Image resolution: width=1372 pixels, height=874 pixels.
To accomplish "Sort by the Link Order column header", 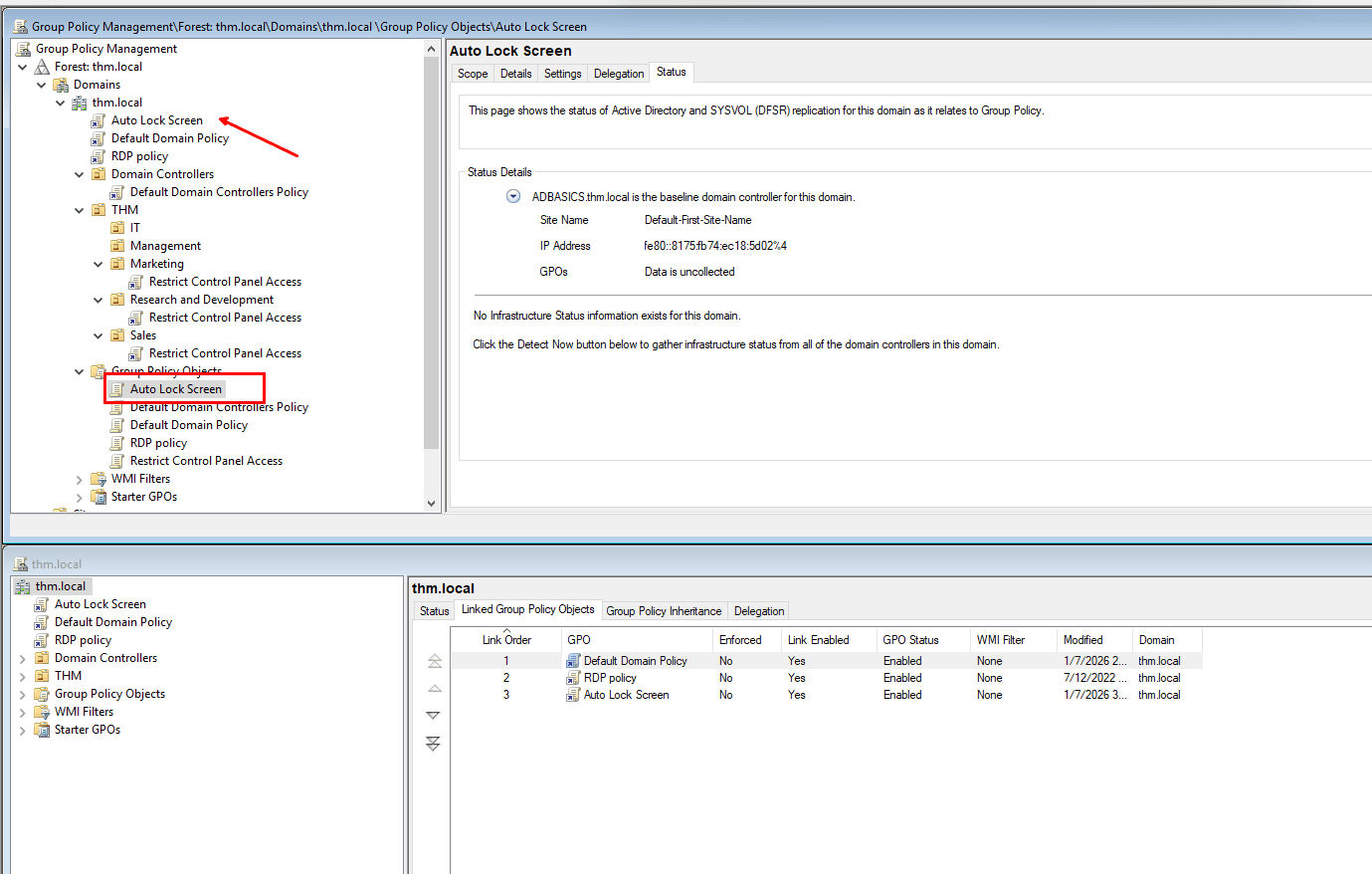I will click(506, 640).
